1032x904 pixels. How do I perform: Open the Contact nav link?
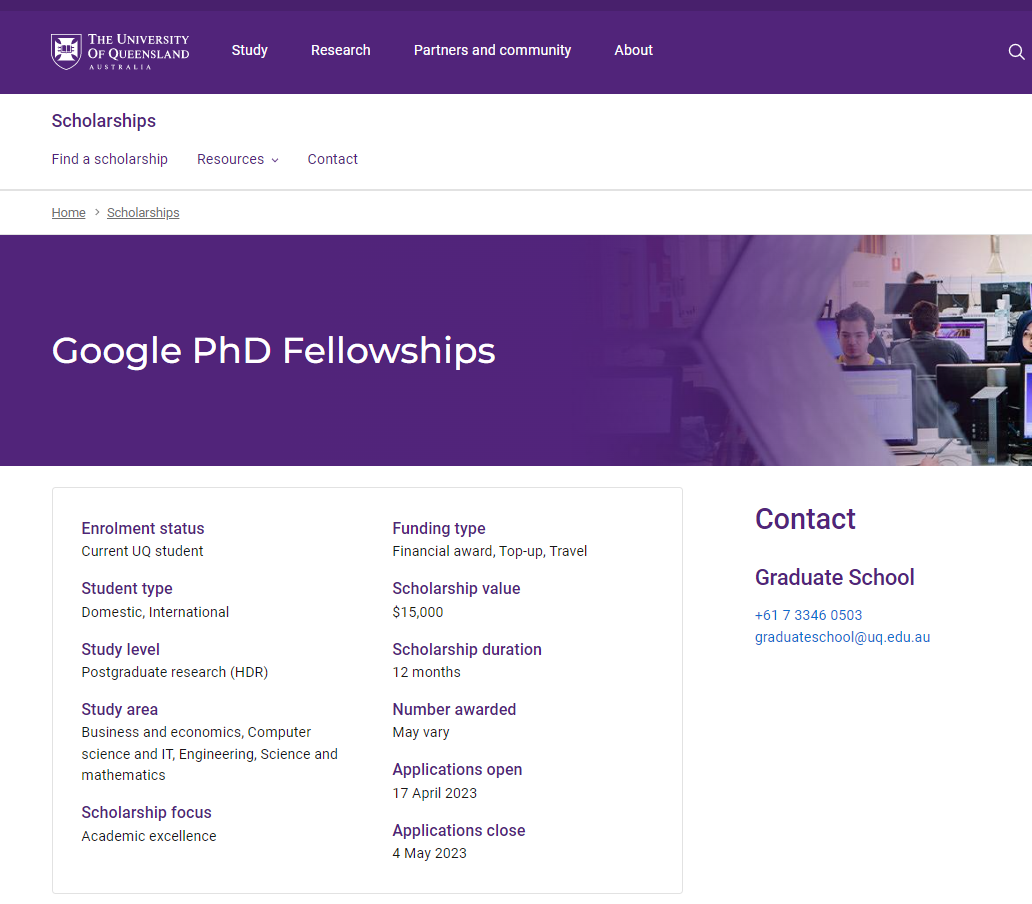(332, 159)
